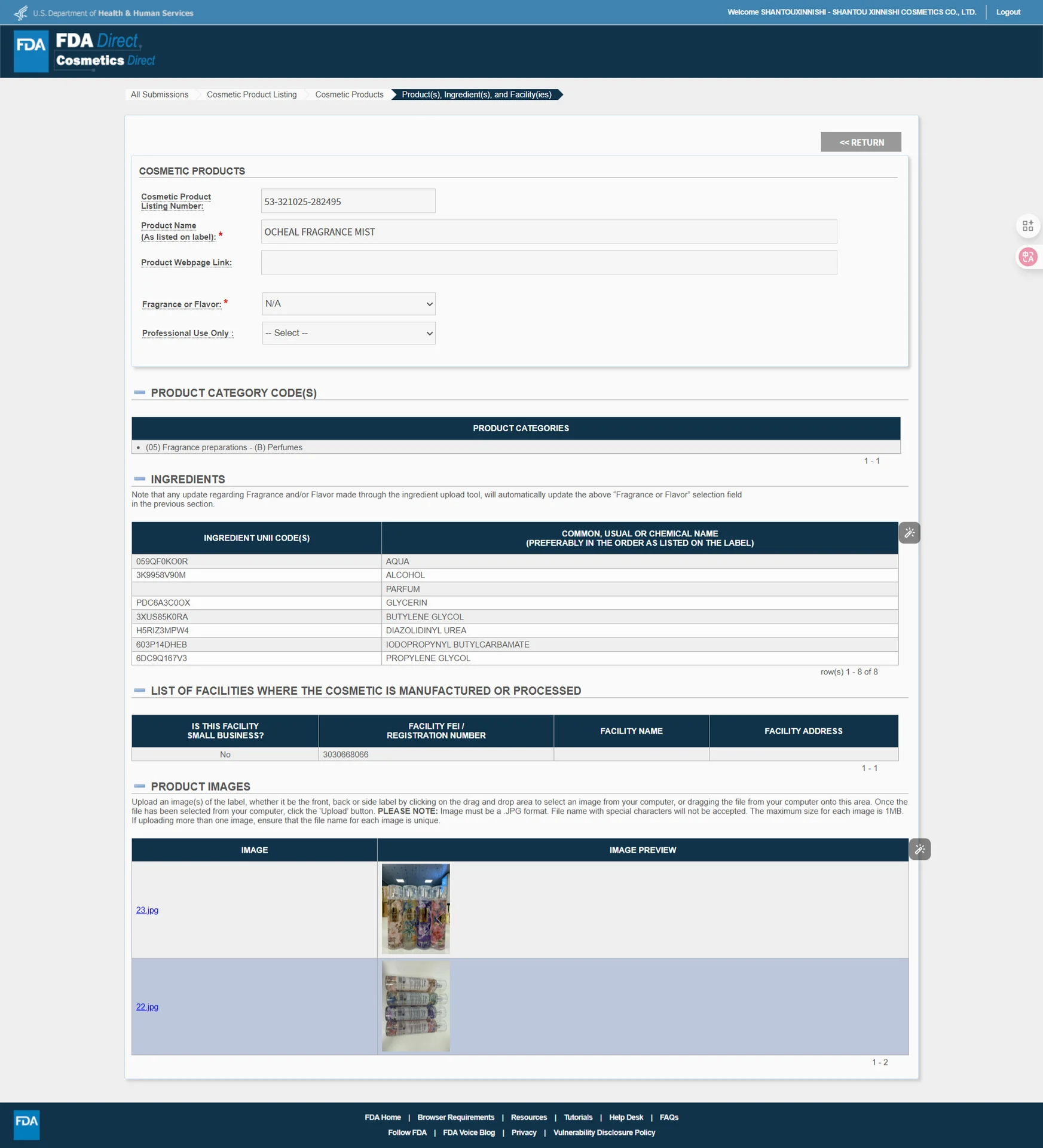Screen dimensions: 1043x1148
Task: Click UNII code 3XUS85K0RA
Action: pos(162,617)
